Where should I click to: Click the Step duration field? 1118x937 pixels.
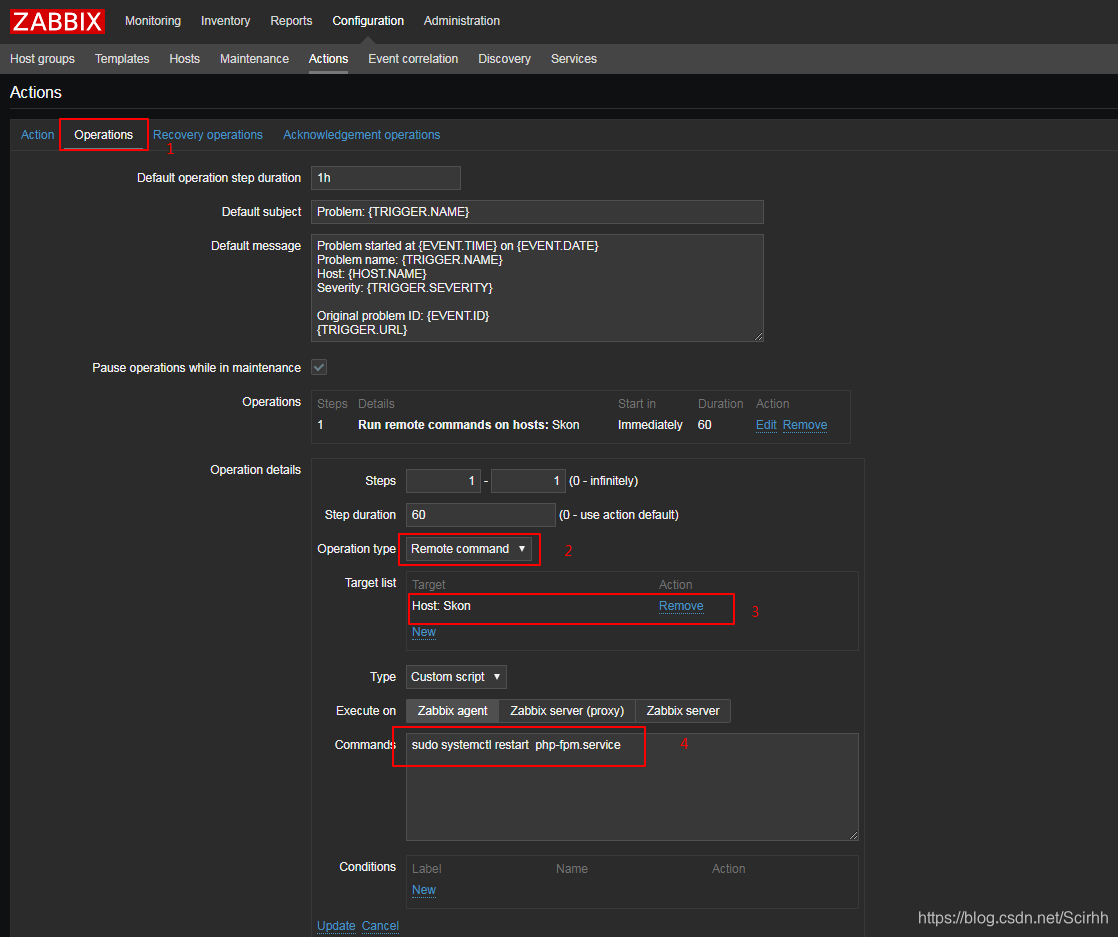pyautogui.click(x=481, y=515)
